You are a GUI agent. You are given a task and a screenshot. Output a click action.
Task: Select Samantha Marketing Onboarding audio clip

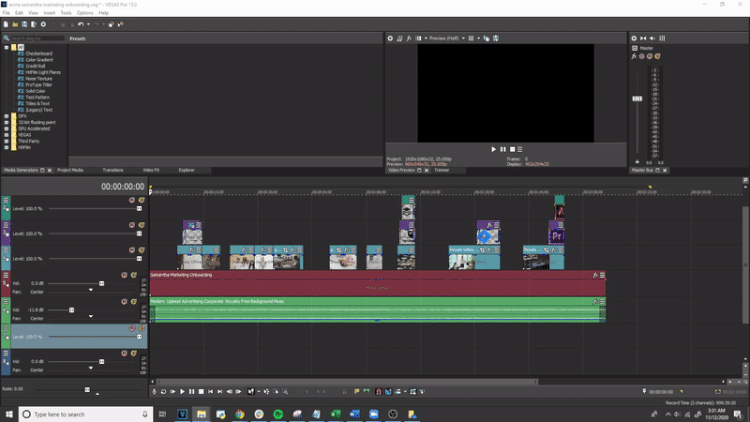(377, 283)
